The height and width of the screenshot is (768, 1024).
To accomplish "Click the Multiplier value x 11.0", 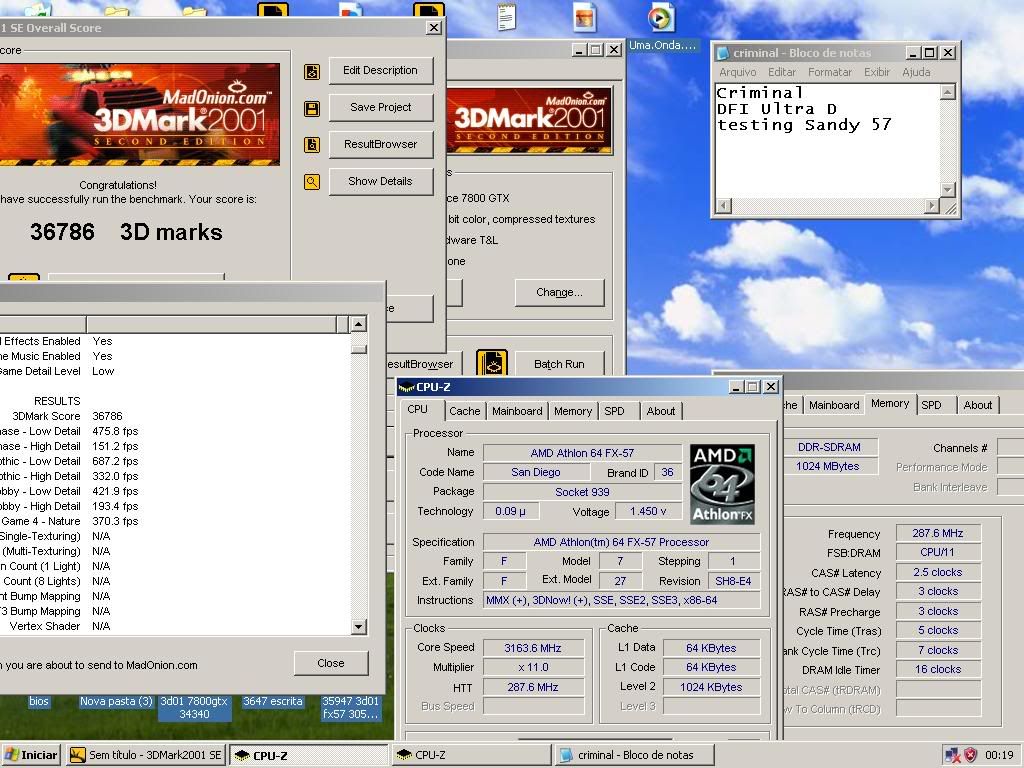I will [x=533, y=667].
